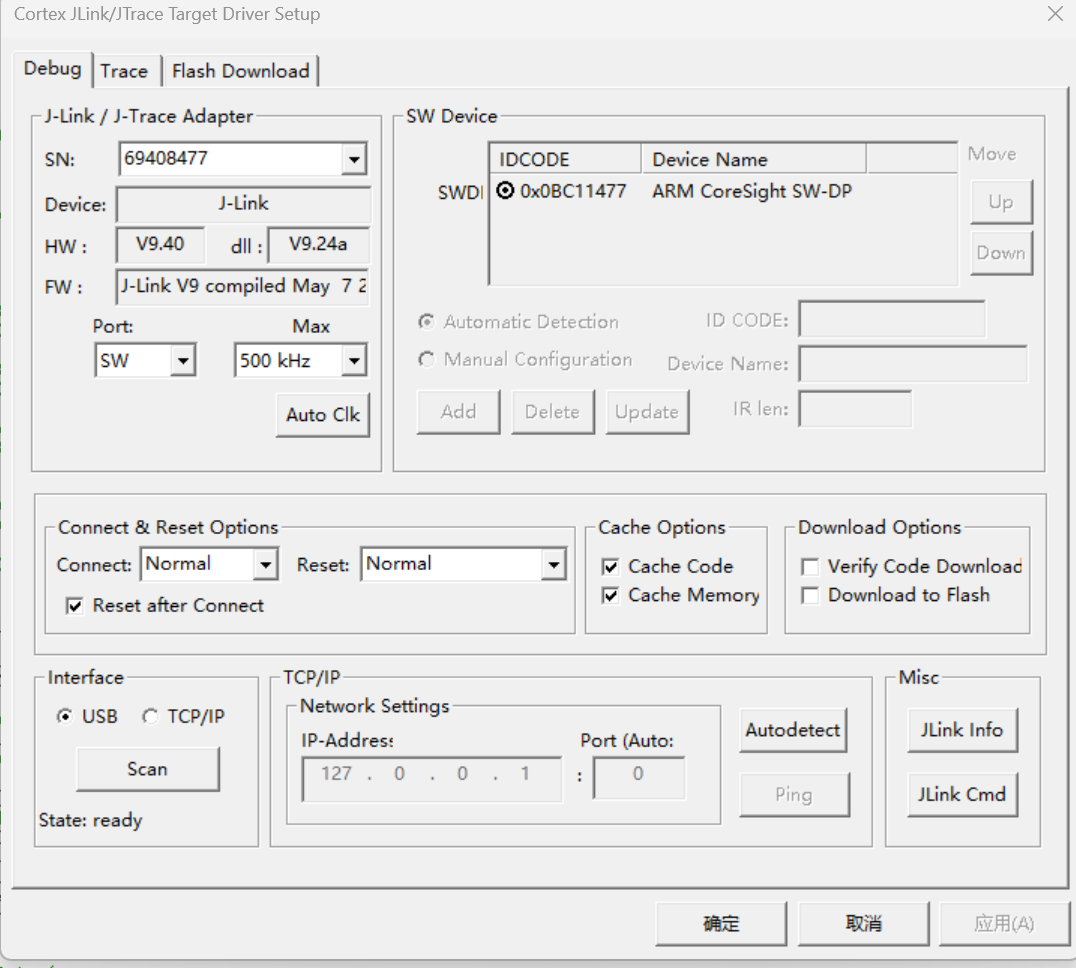
Task: Open the JLink Info dialog
Action: coord(961,730)
